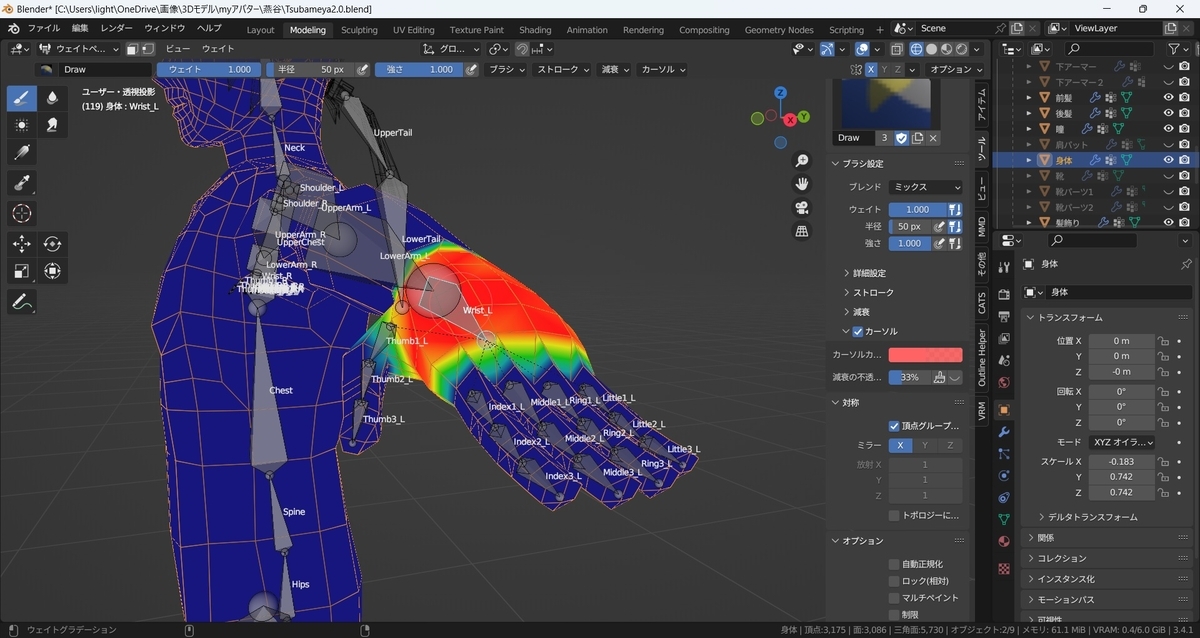Open the レンダー menu

(117, 29)
